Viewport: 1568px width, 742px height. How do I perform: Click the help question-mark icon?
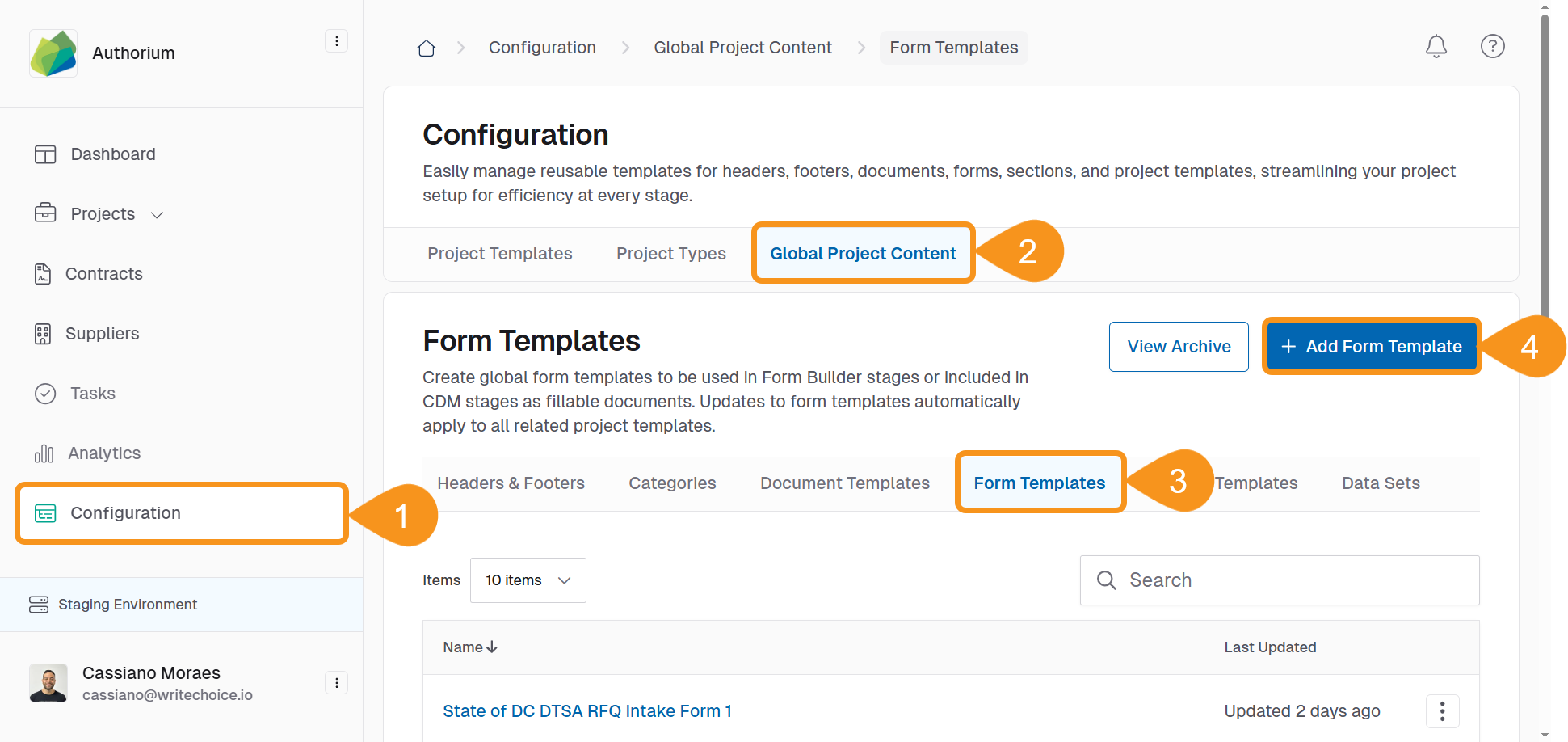(x=1492, y=46)
